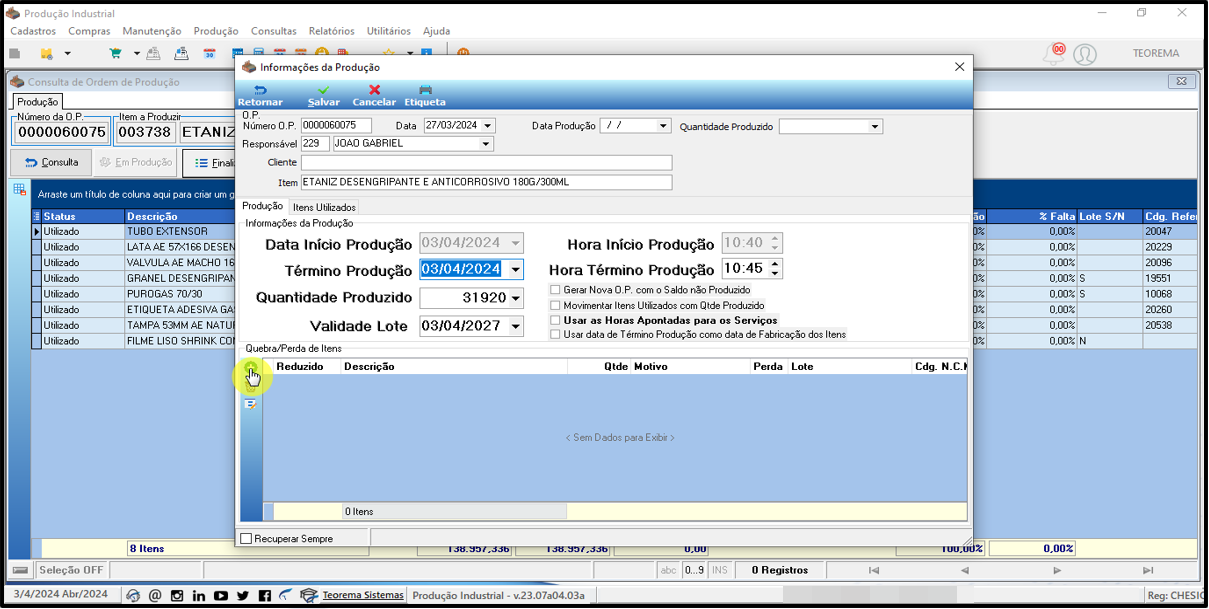Open the Etiqueta printer icon
Screen dimensions: 1209x609
pos(425,90)
